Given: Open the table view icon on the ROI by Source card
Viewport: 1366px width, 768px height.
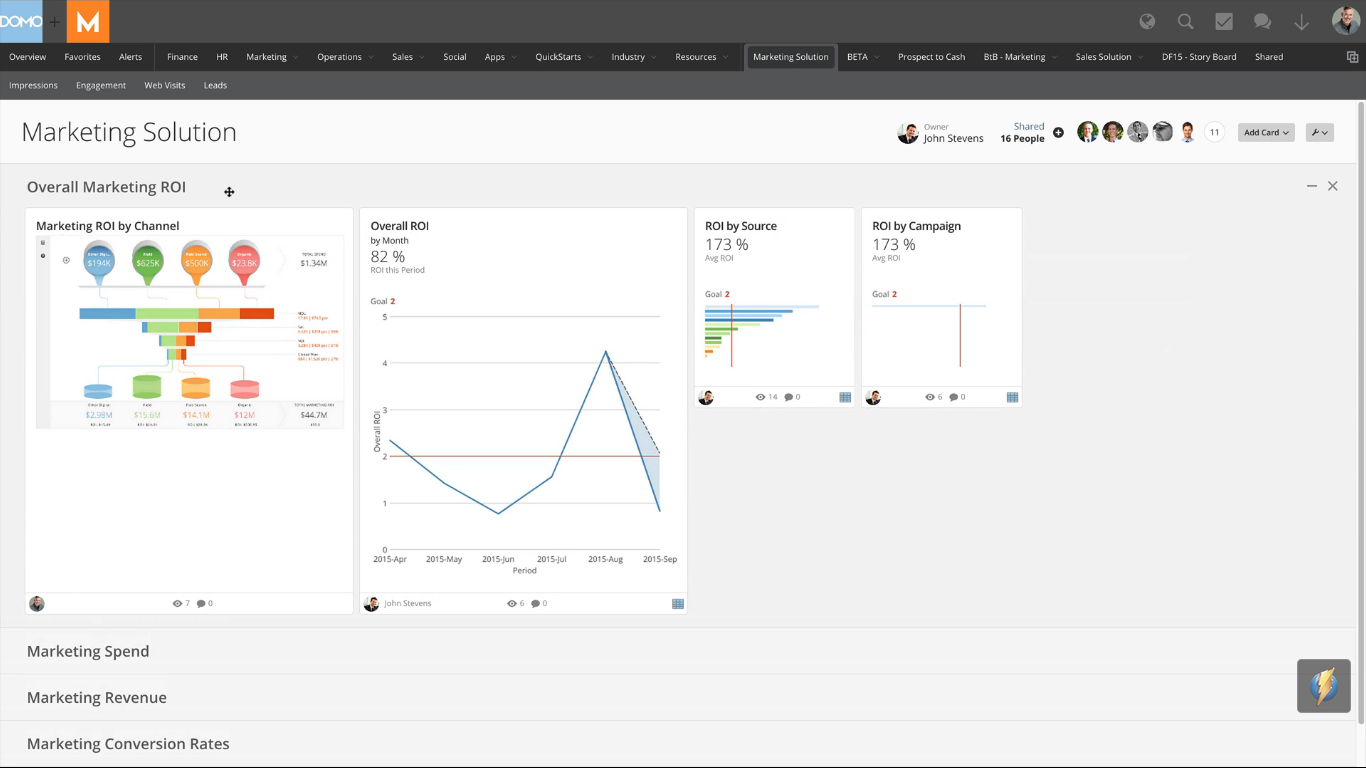Looking at the screenshot, I should pyautogui.click(x=845, y=397).
